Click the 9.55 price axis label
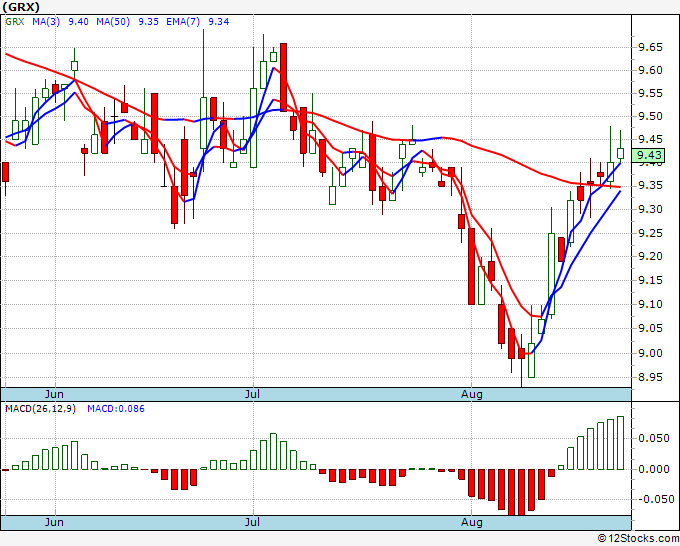The height and width of the screenshot is (546, 680). coord(651,94)
